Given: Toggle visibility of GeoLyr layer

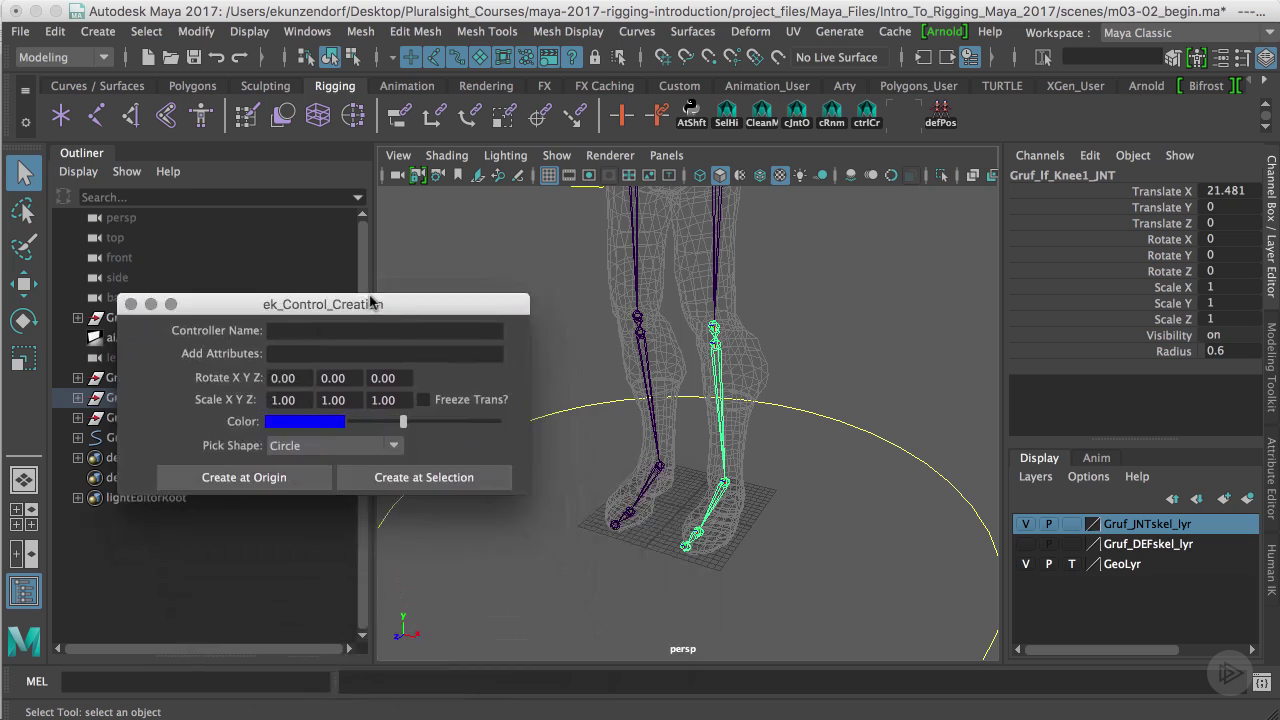Looking at the screenshot, I should 1025,564.
